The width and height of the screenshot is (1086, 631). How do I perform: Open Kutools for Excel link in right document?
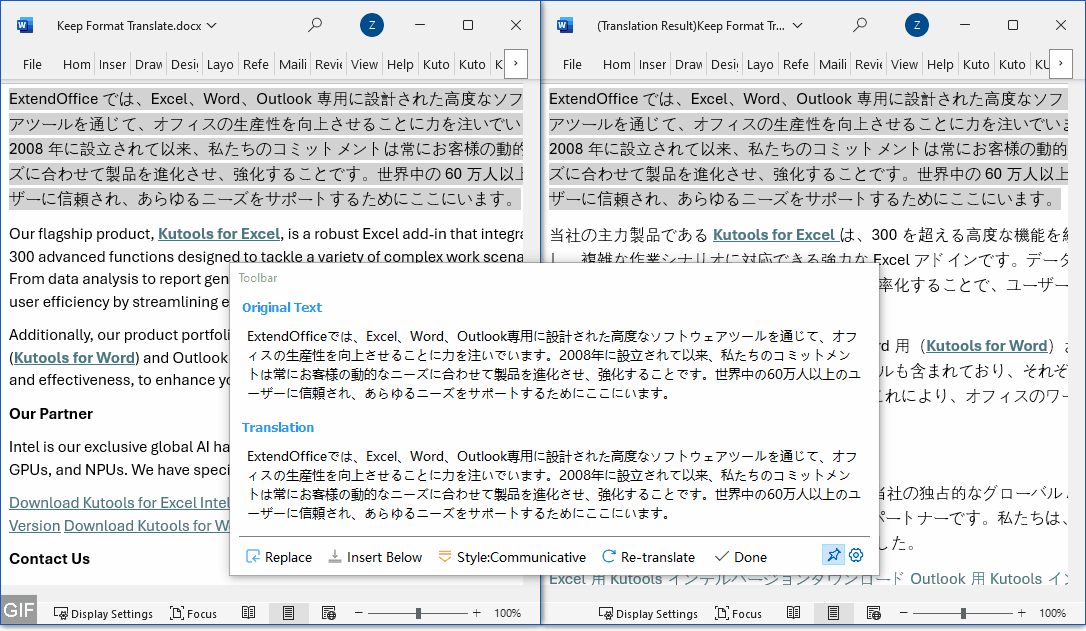(774, 235)
